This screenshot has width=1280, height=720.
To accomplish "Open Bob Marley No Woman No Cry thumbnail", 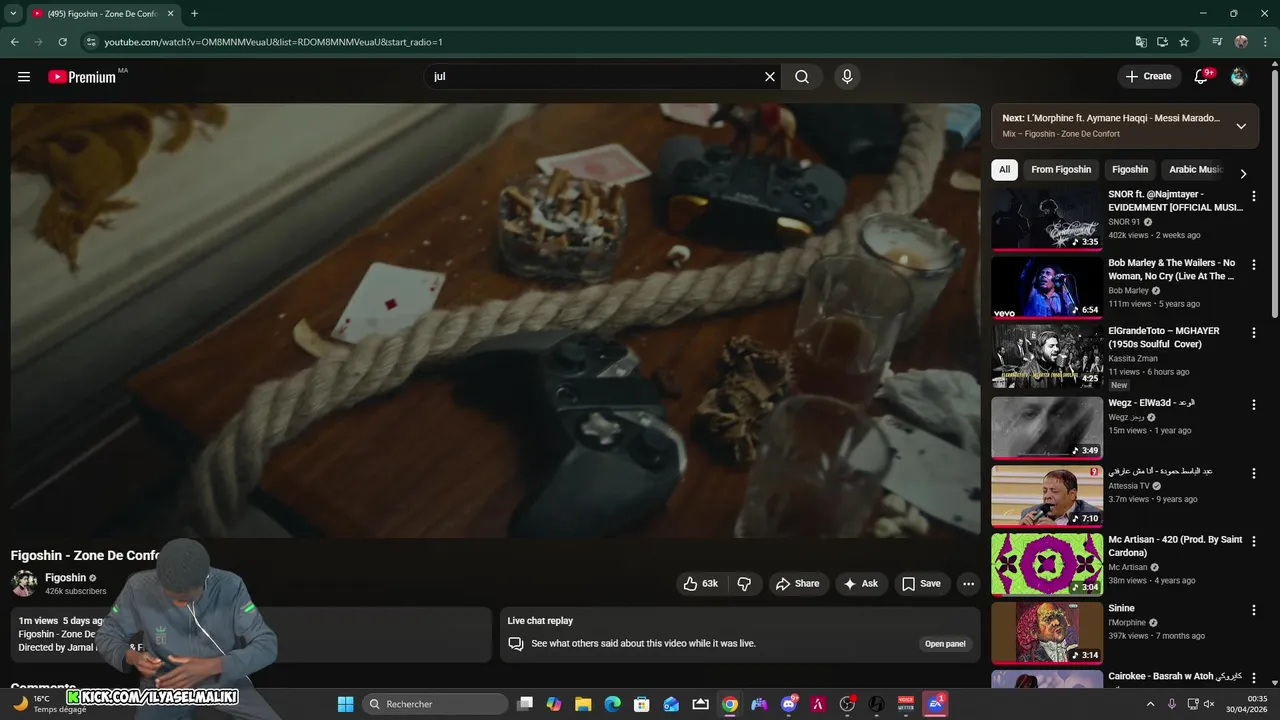I will [1047, 288].
